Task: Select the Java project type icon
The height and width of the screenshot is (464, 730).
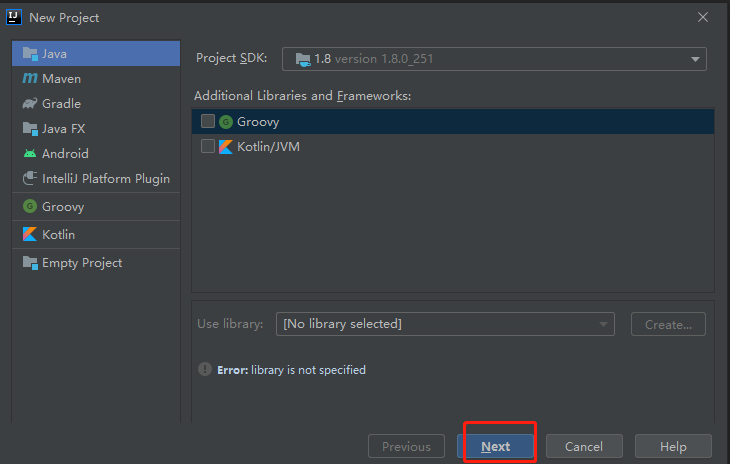Action: pos(30,54)
